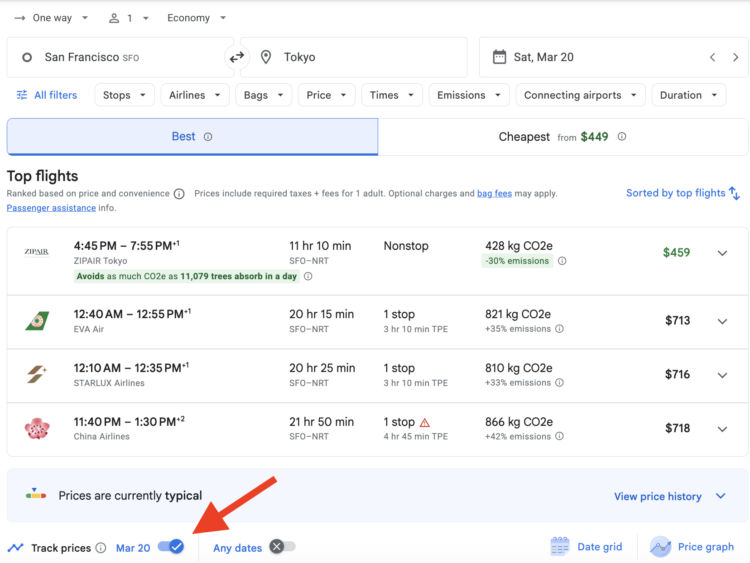Viewport: 750px width, 563px height.
Task: Open the Price graph view
Action: click(692, 546)
